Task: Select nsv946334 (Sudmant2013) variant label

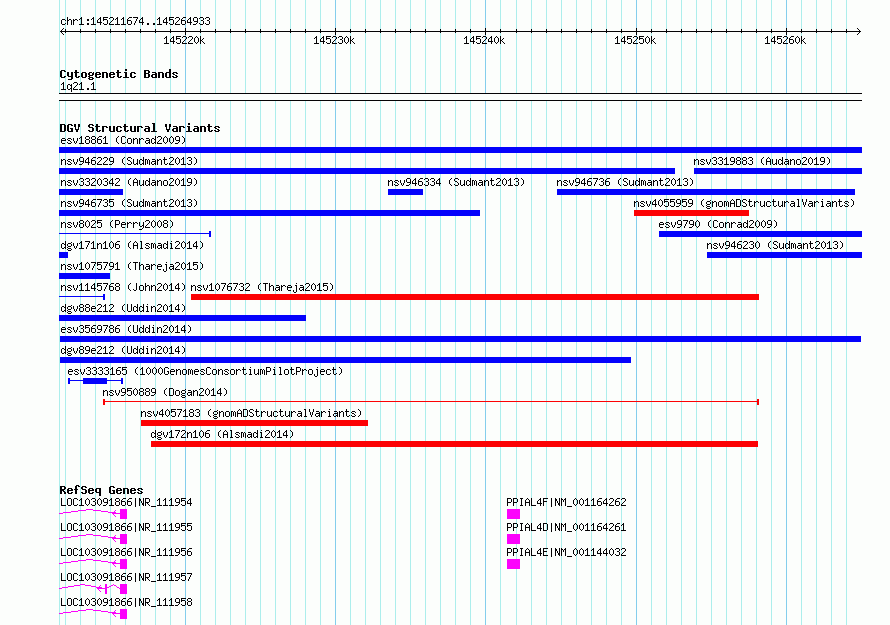Action: point(456,182)
